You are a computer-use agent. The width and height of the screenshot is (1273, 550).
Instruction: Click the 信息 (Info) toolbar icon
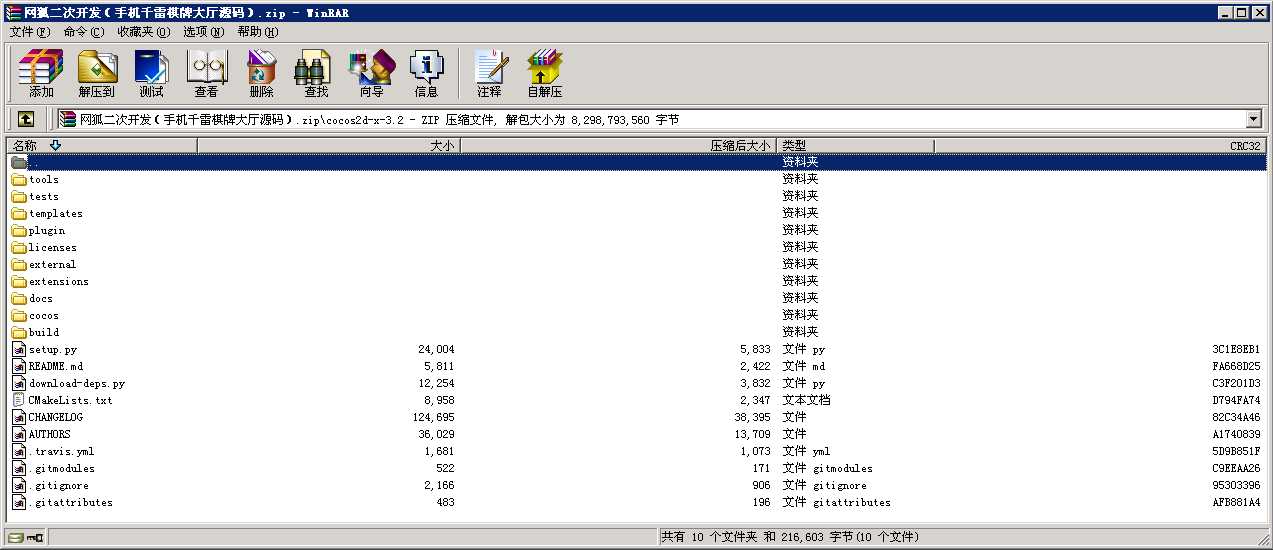click(x=426, y=73)
